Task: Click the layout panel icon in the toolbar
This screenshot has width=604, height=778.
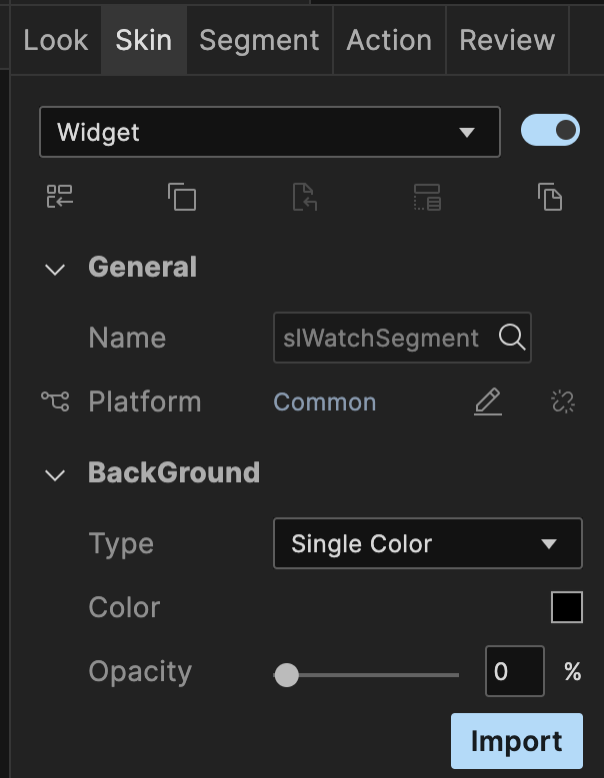Action: tap(427, 197)
